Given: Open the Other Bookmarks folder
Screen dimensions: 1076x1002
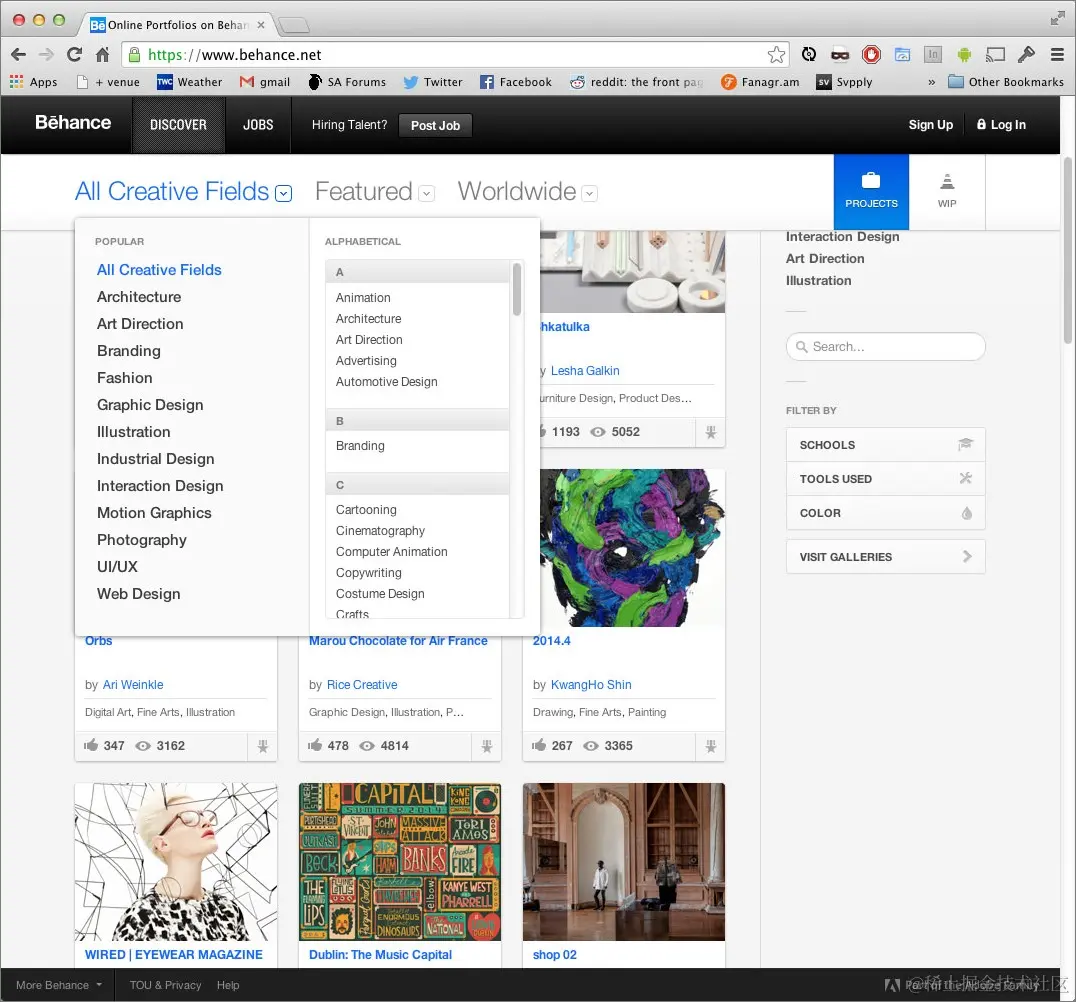Looking at the screenshot, I should tap(1006, 82).
